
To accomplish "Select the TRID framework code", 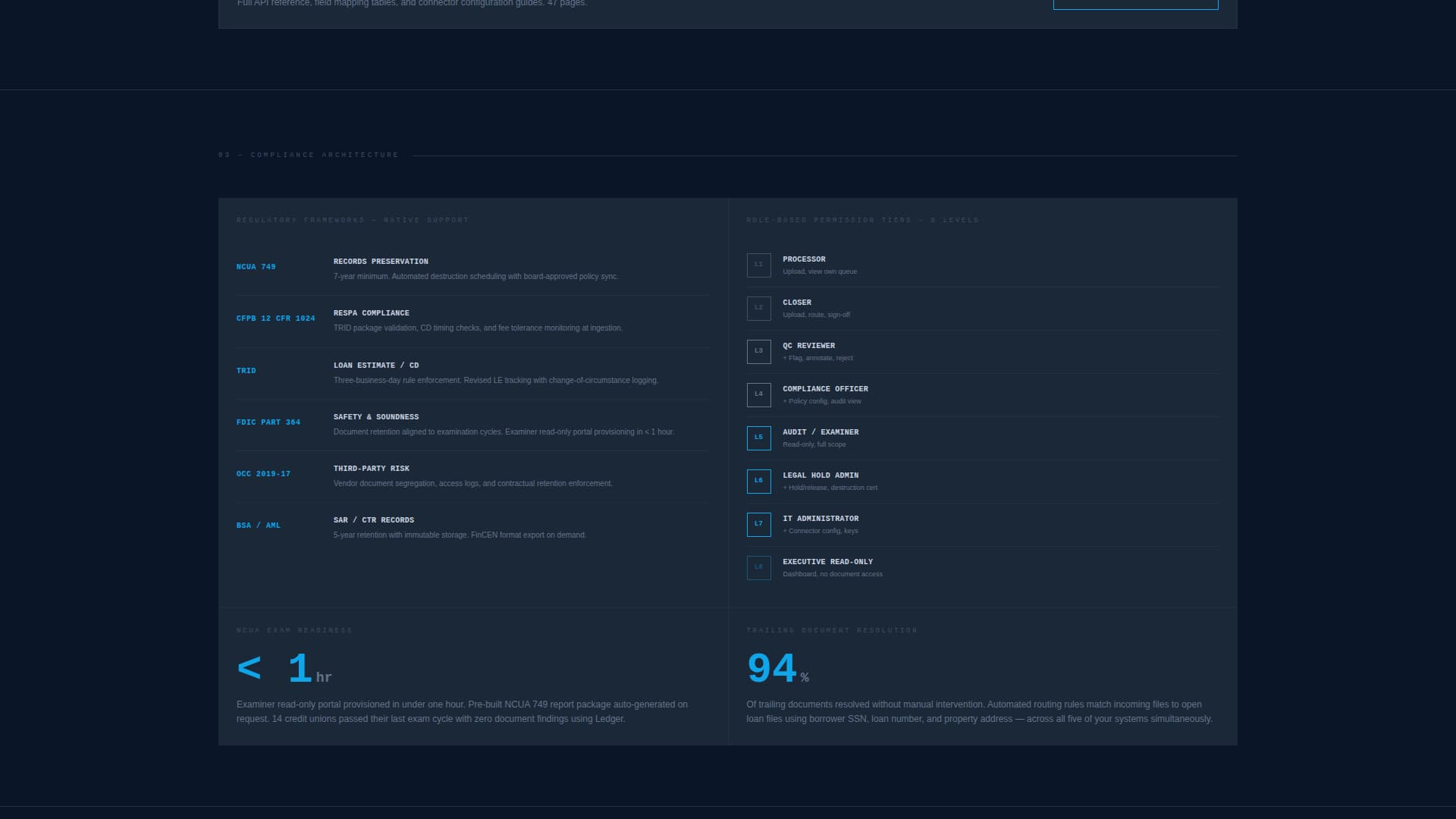I will (246, 371).
